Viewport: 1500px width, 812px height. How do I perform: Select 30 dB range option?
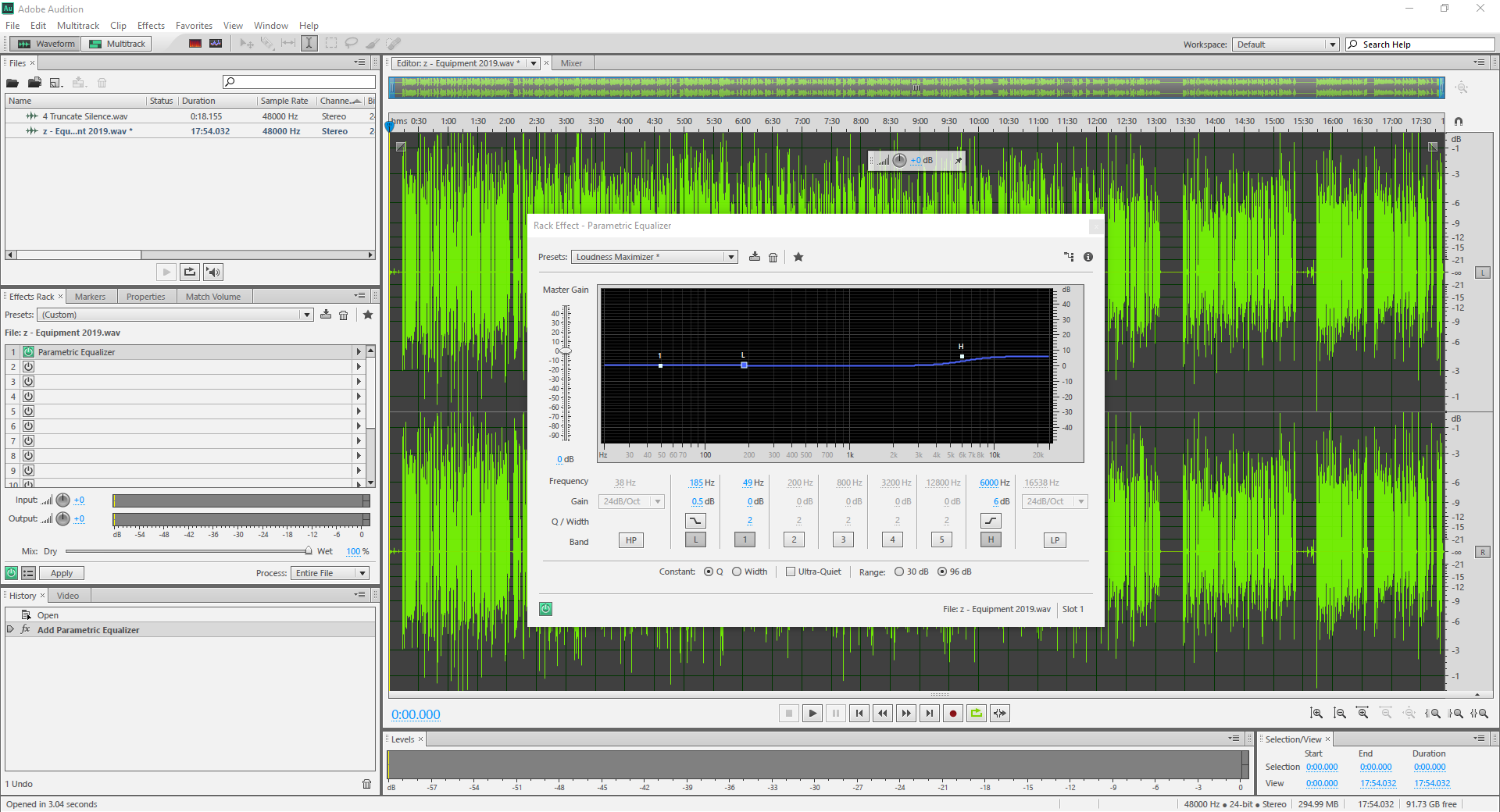(899, 572)
